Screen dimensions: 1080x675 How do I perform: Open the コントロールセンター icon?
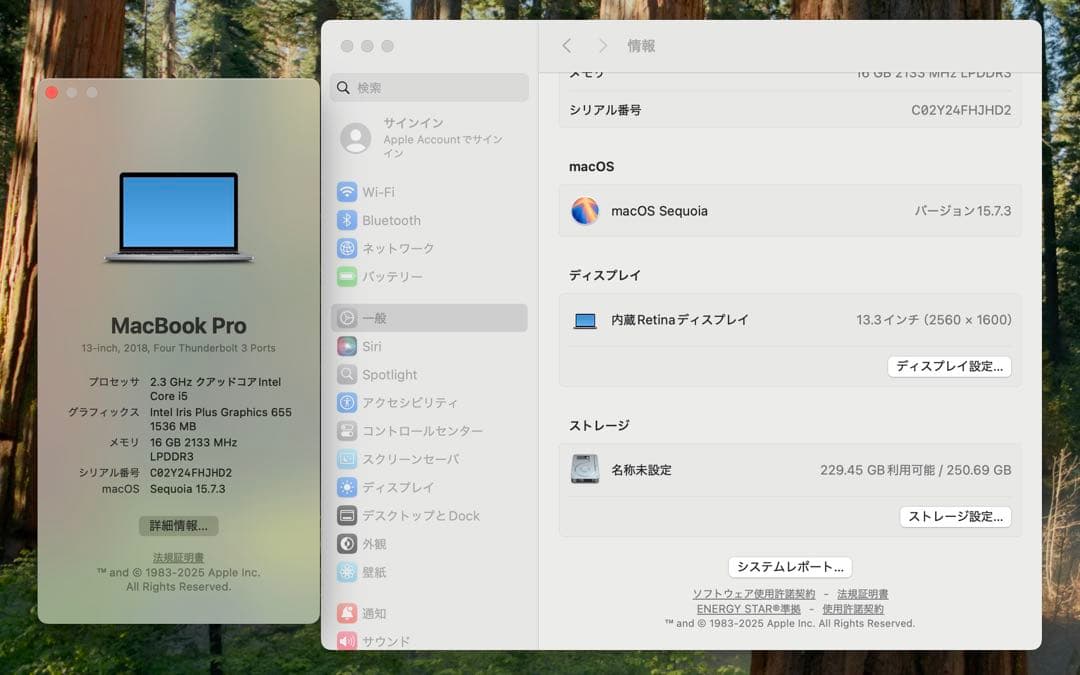coord(346,430)
